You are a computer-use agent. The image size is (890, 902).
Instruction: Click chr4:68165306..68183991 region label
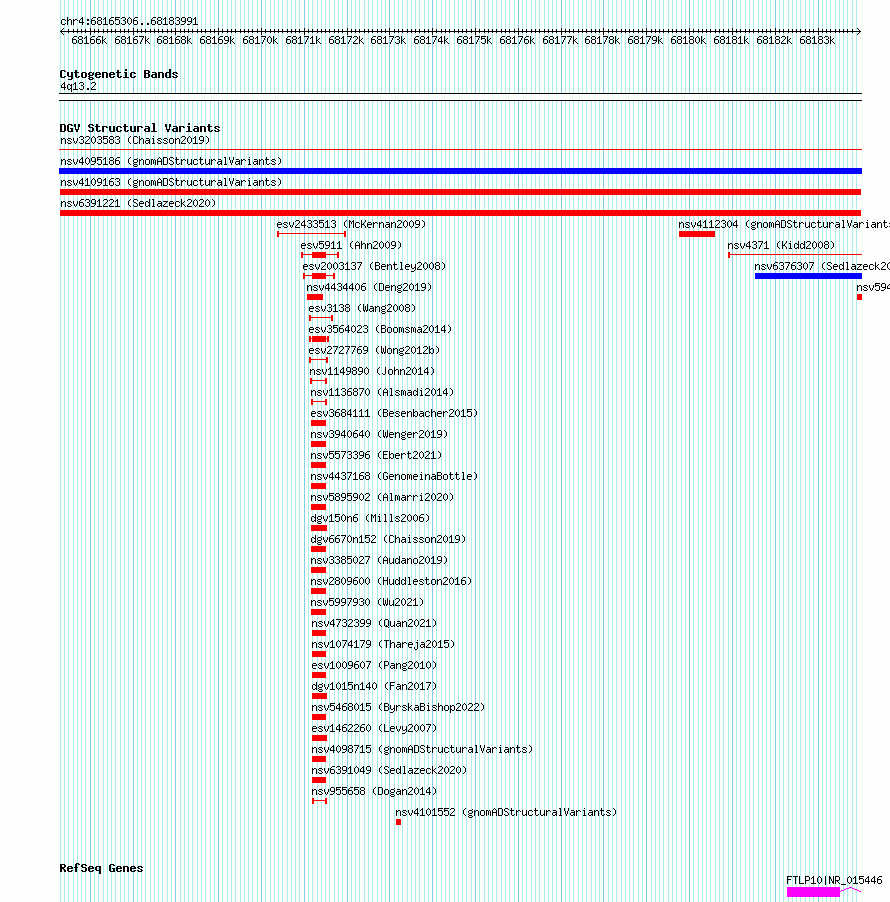click(129, 21)
